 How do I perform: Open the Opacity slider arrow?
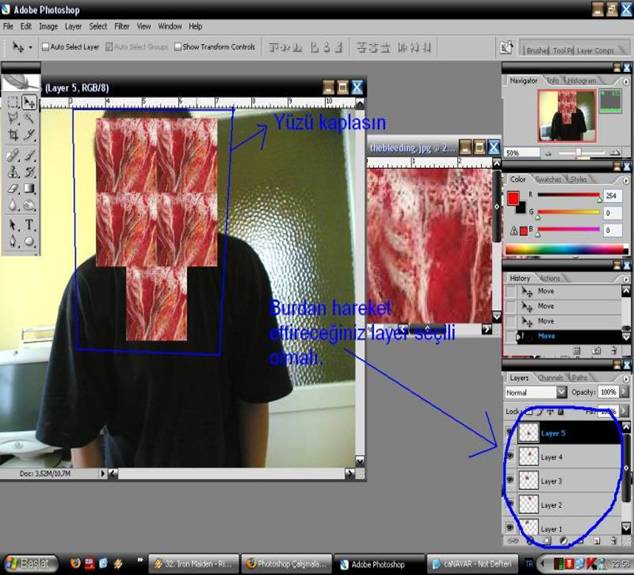[x=624, y=392]
